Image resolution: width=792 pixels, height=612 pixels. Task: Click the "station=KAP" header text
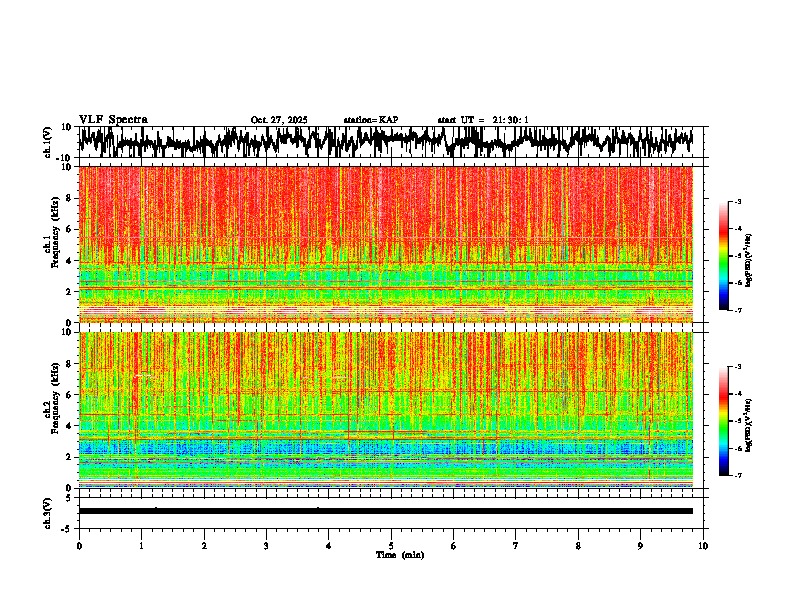click(371, 120)
